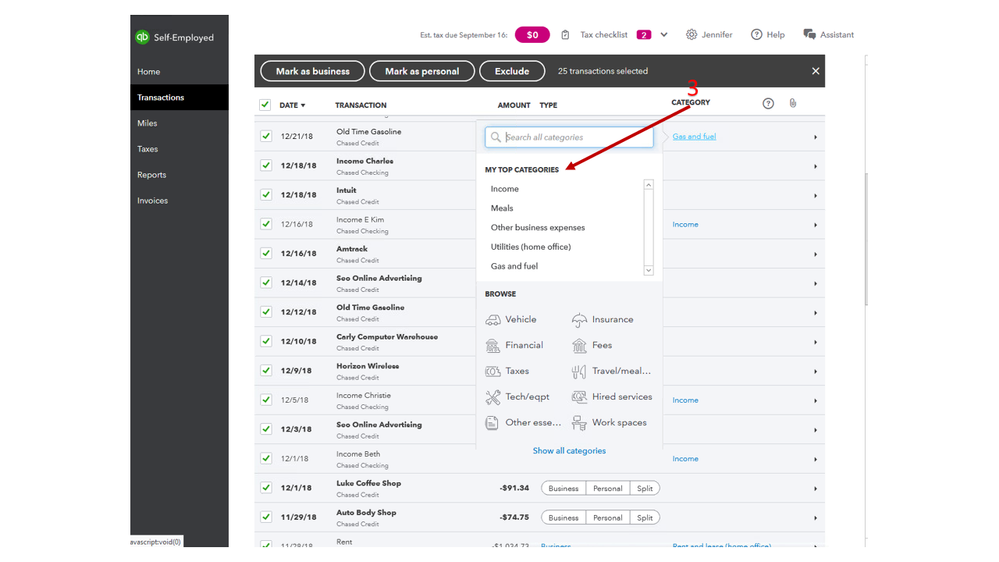999x562 pixels.
Task: Click the QuickBooks logo icon
Action: click(142, 37)
